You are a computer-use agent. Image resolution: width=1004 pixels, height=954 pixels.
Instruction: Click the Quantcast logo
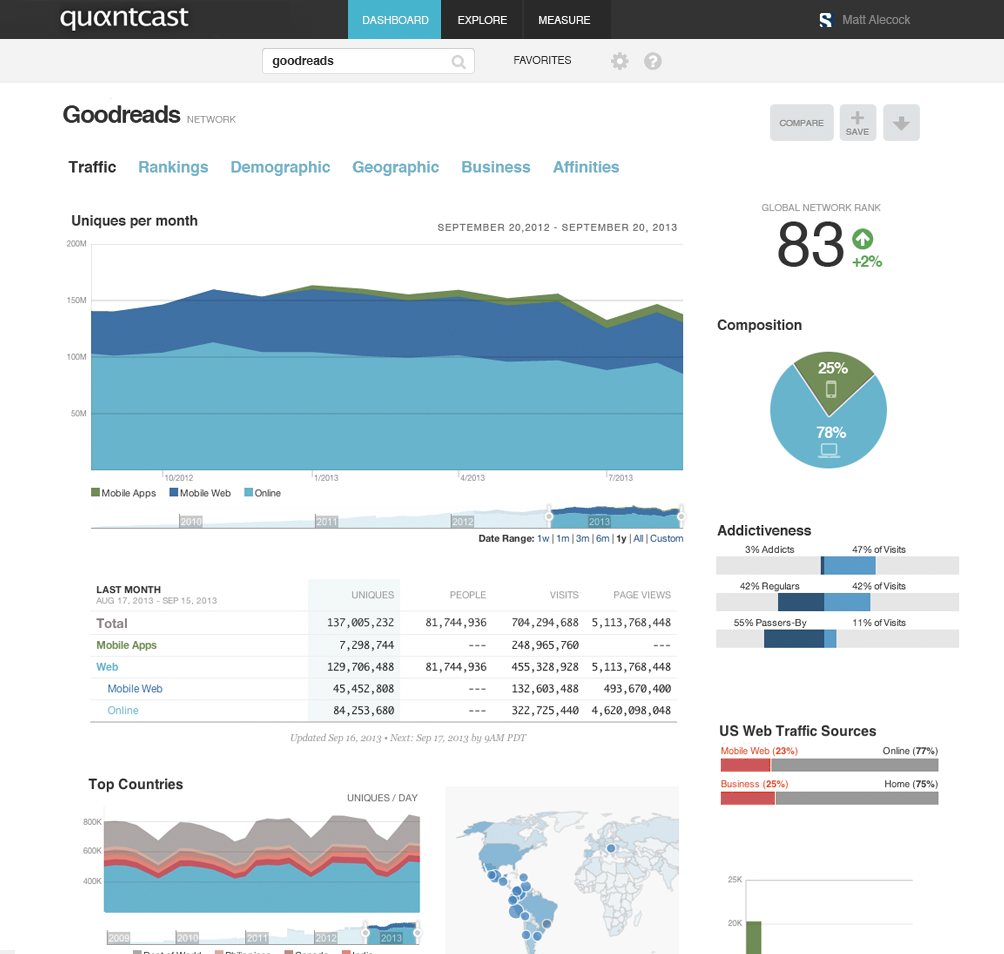(124, 18)
